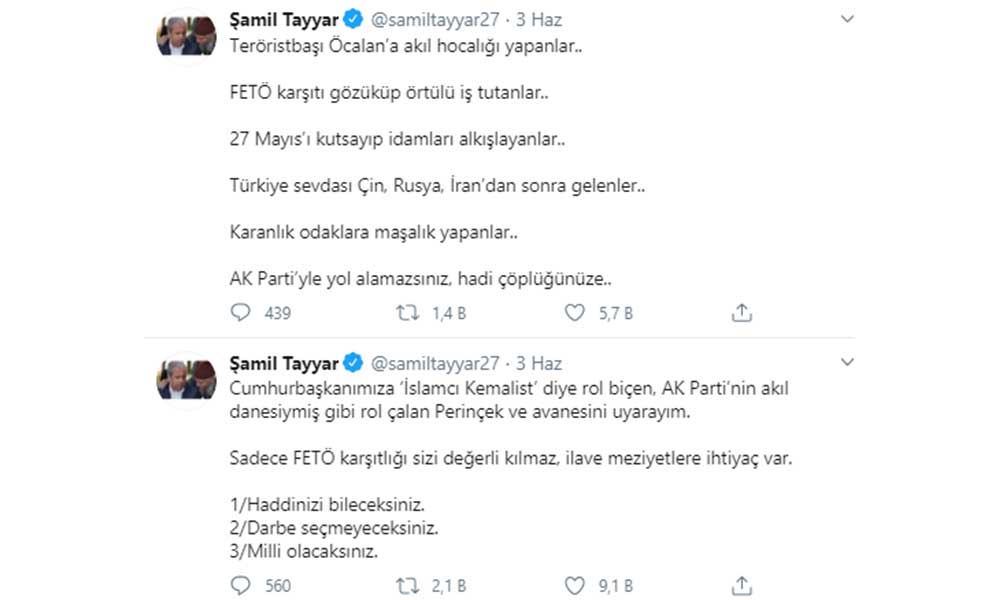Screen dimensions: 1000x600
Task: Click the verified badge on the first tweet
Action: click(x=354, y=20)
